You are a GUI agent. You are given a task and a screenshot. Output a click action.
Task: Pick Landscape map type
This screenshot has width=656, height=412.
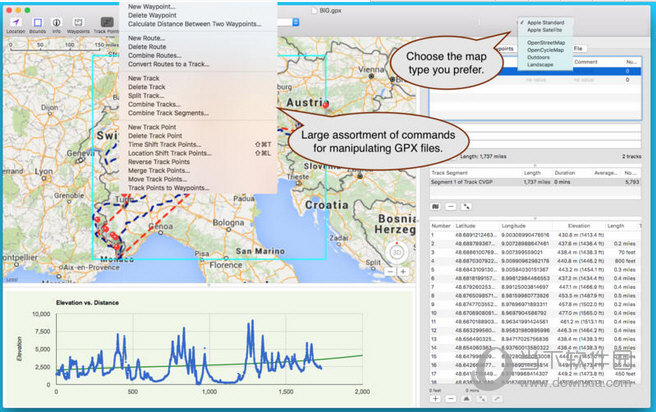pyautogui.click(x=540, y=64)
